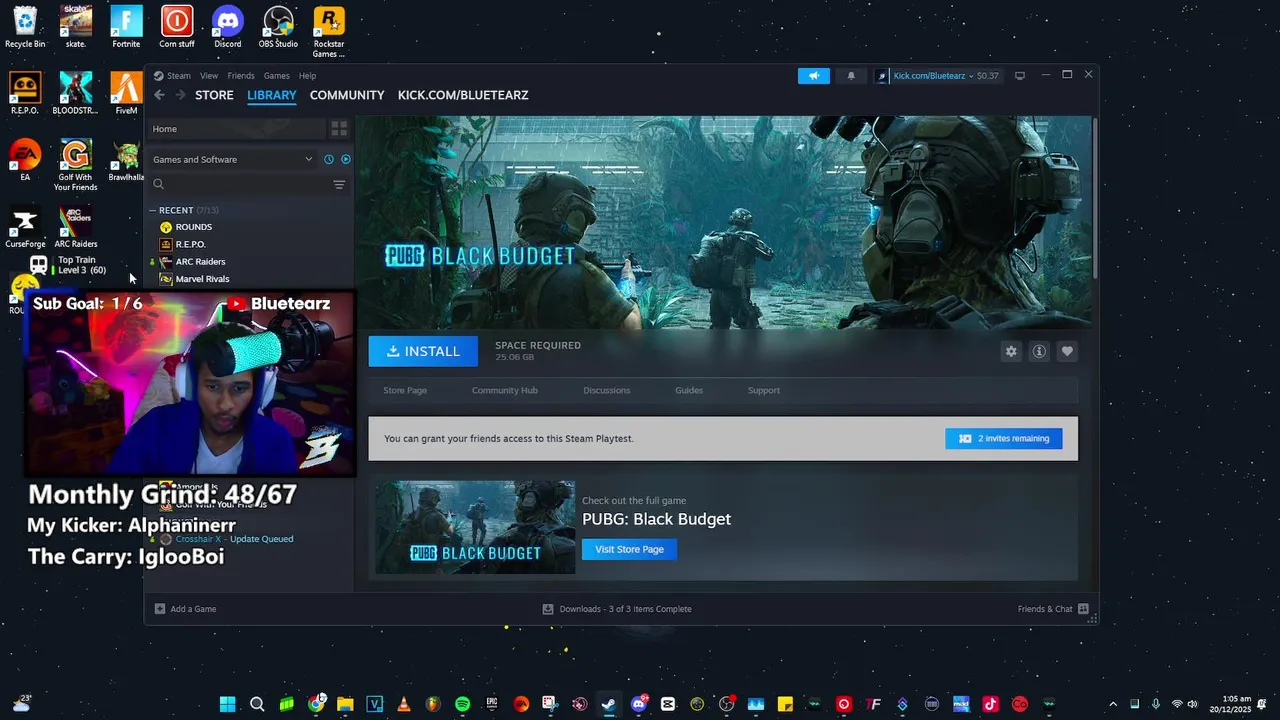Image resolution: width=1280 pixels, height=720 pixels.
Task: Go to the COMMUNITY section
Action: 347,95
